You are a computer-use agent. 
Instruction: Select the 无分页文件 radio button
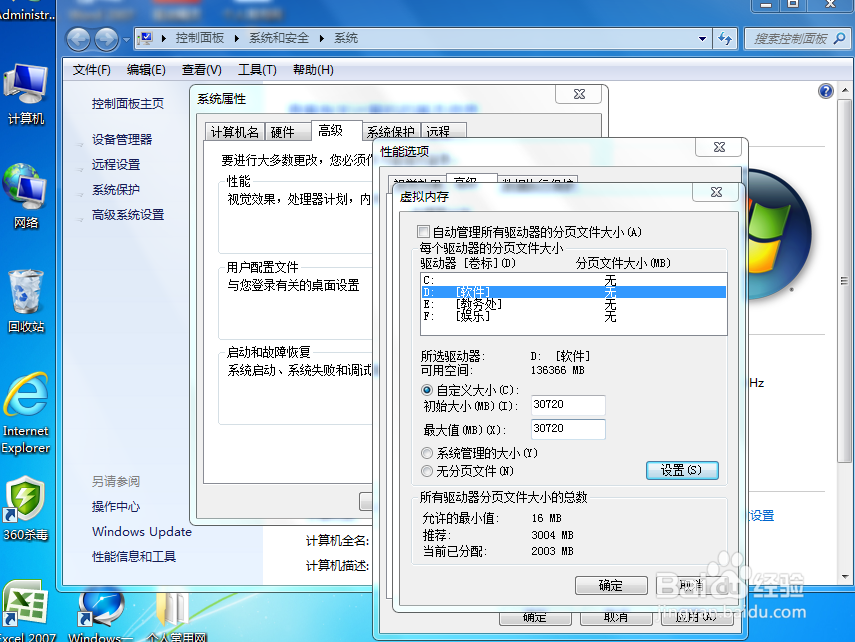coord(425,470)
